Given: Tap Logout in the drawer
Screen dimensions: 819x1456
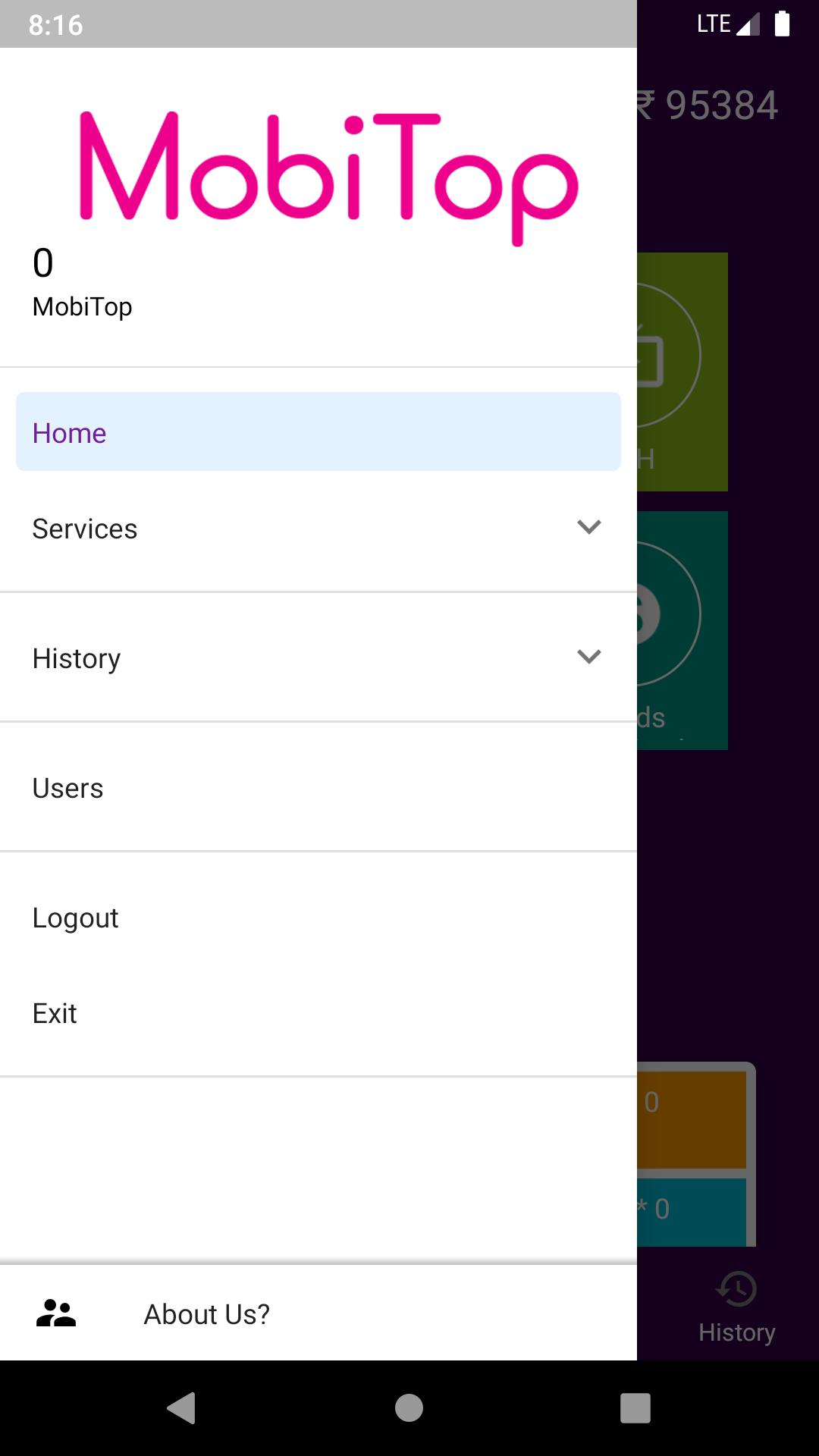Looking at the screenshot, I should tap(318, 918).
